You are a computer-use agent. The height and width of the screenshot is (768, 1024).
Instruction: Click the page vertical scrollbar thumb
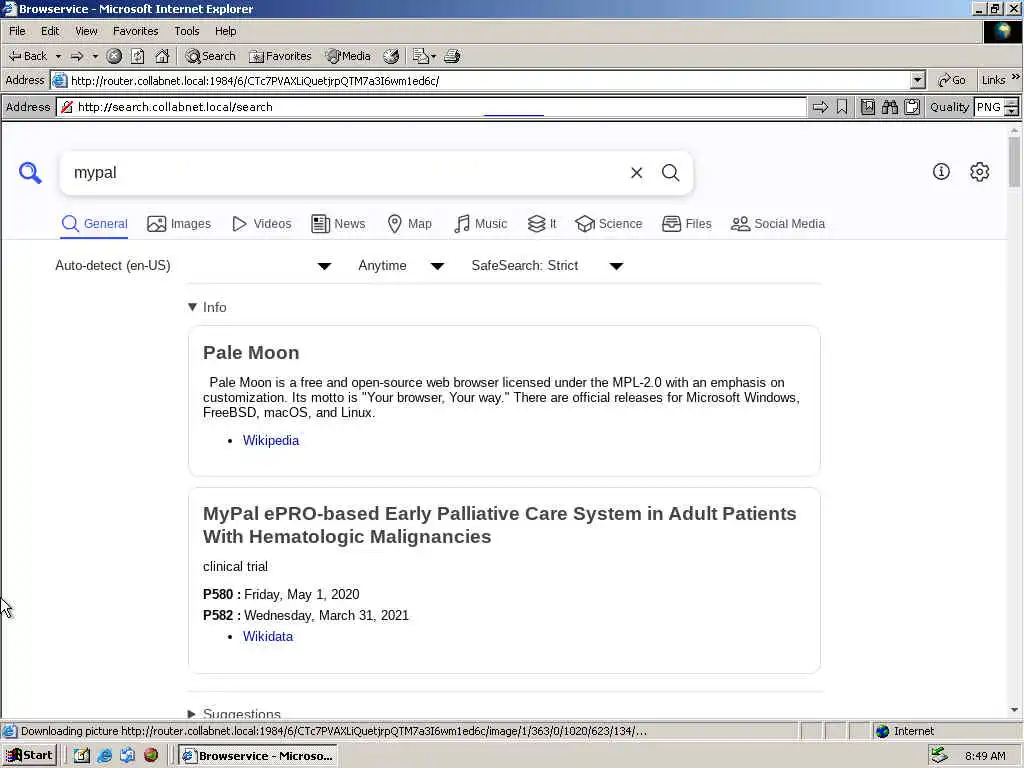[1014, 162]
